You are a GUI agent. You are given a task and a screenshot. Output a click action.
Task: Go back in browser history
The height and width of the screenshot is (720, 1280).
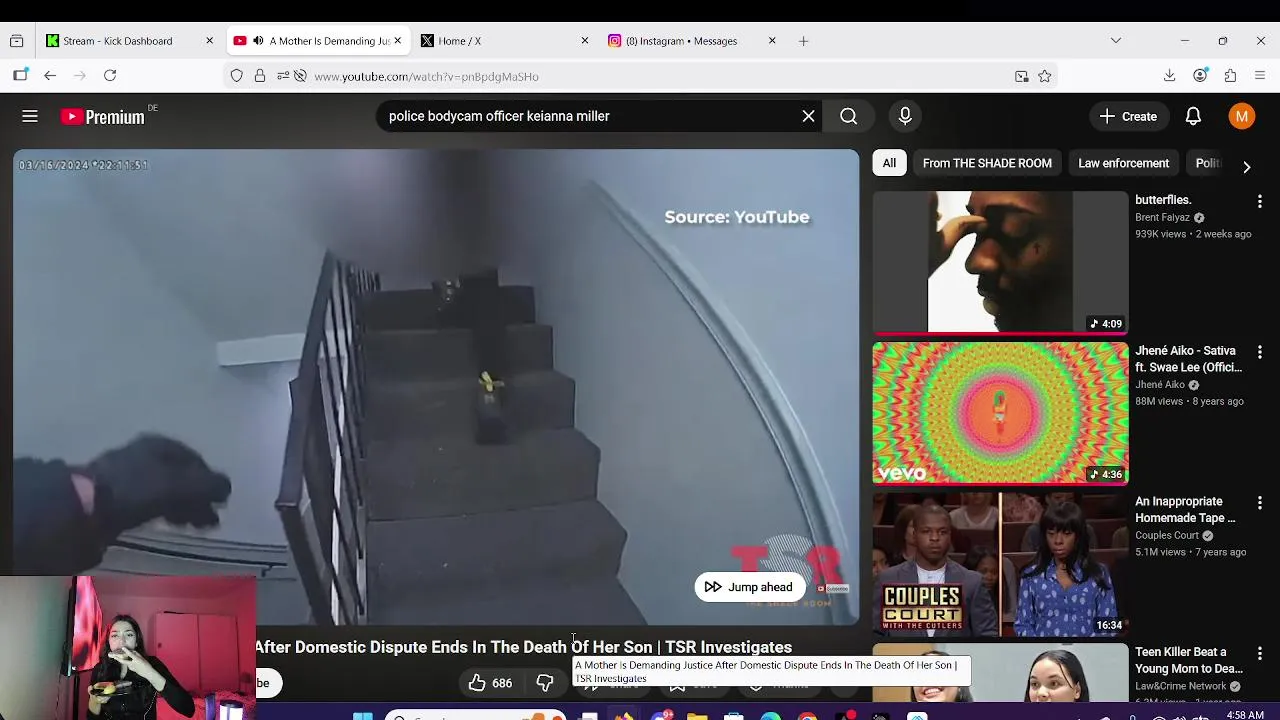(50, 75)
